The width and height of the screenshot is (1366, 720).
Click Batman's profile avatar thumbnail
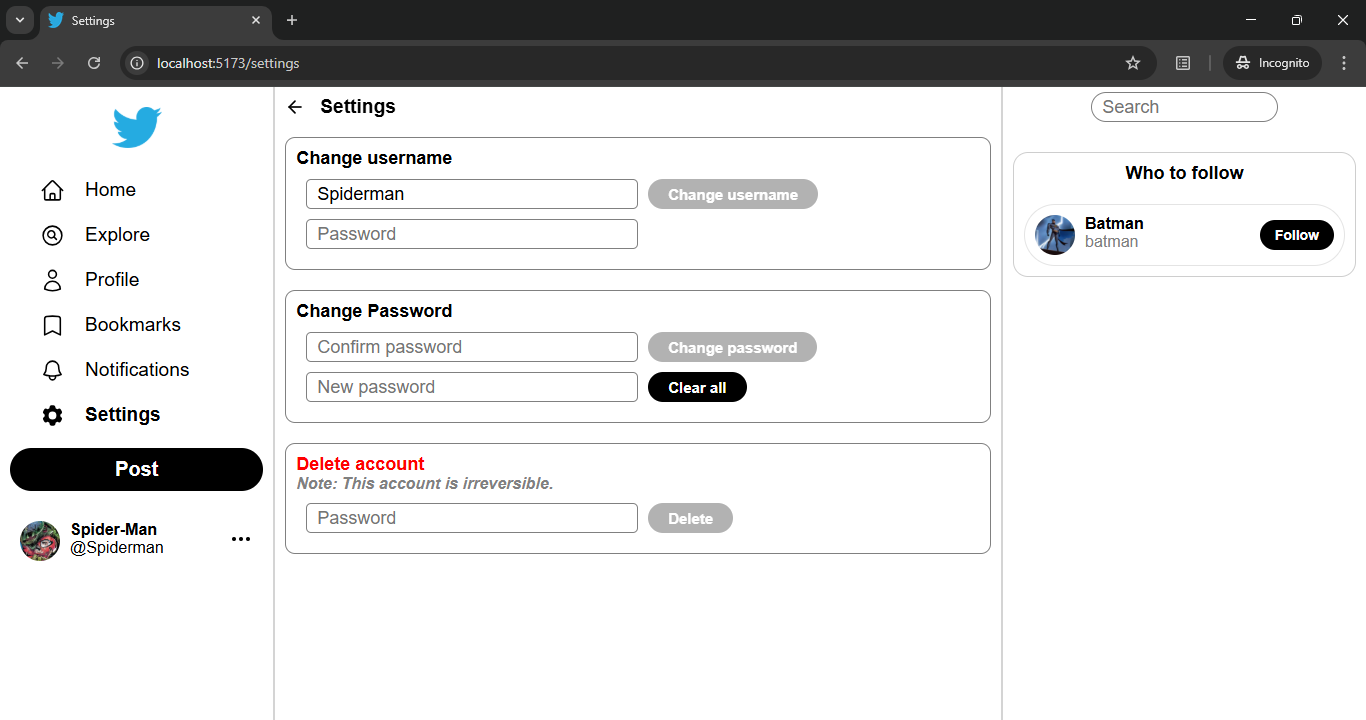pyautogui.click(x=1055, y=235)
